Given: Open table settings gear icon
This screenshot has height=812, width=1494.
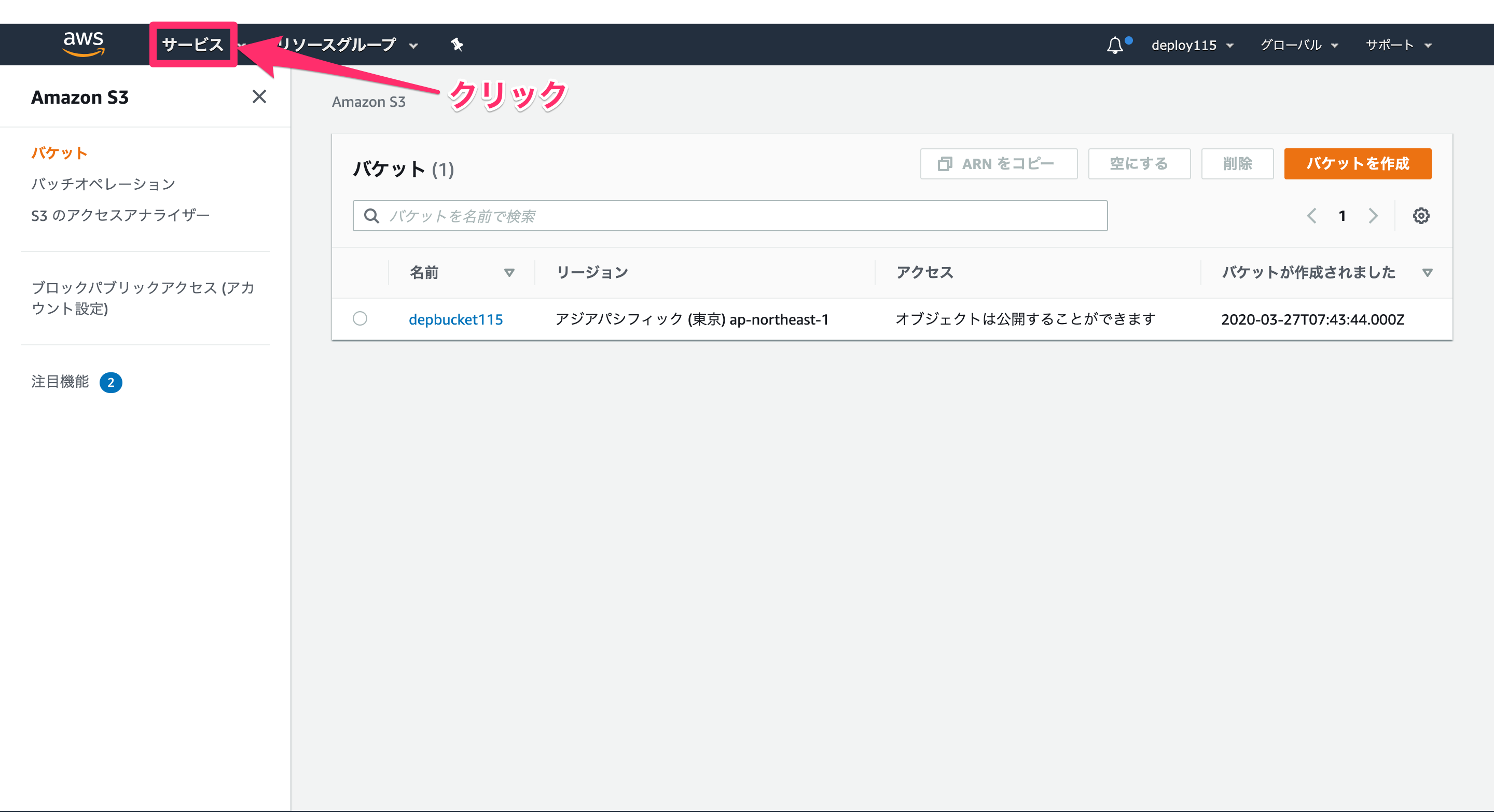Looking at the screenshot, I should [x=1420, y=216].
